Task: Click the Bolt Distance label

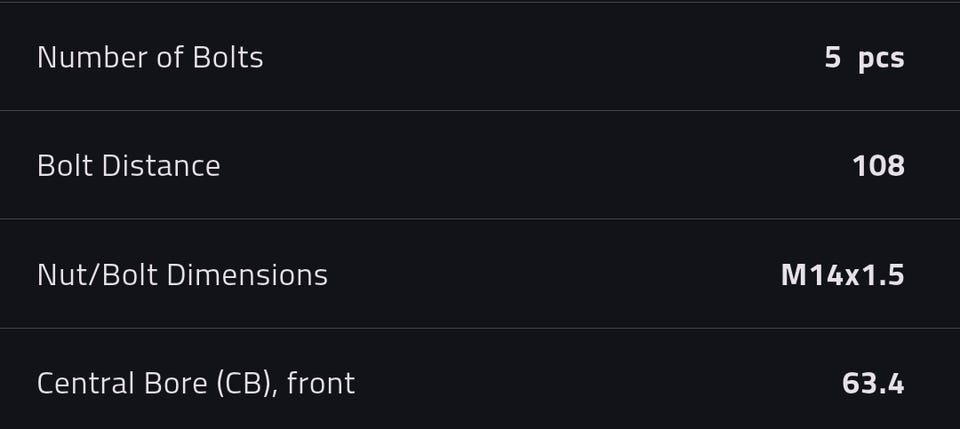Action: tap(128, 165)
